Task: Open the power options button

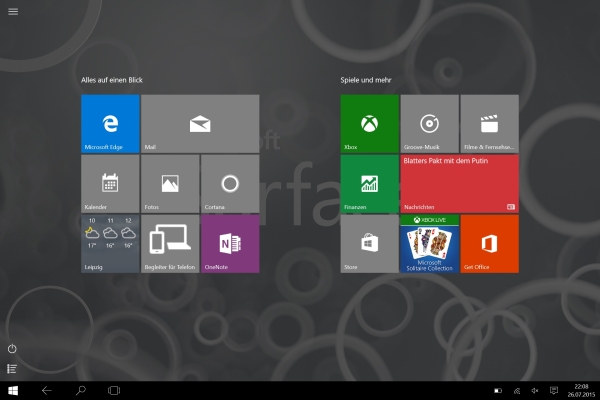Action: click(12, 349)
